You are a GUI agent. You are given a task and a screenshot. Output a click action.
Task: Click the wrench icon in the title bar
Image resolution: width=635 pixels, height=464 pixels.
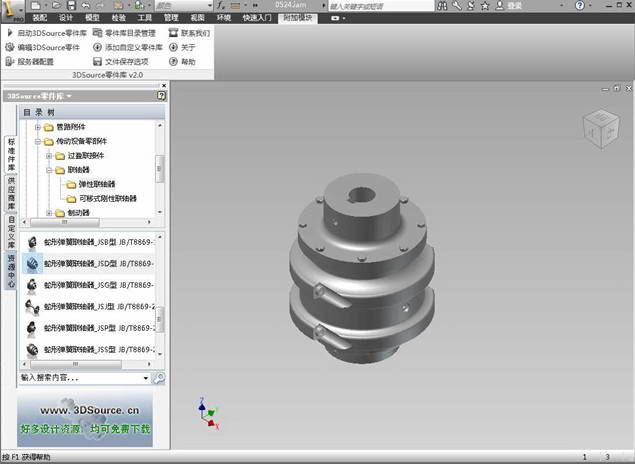click(457, 5)
